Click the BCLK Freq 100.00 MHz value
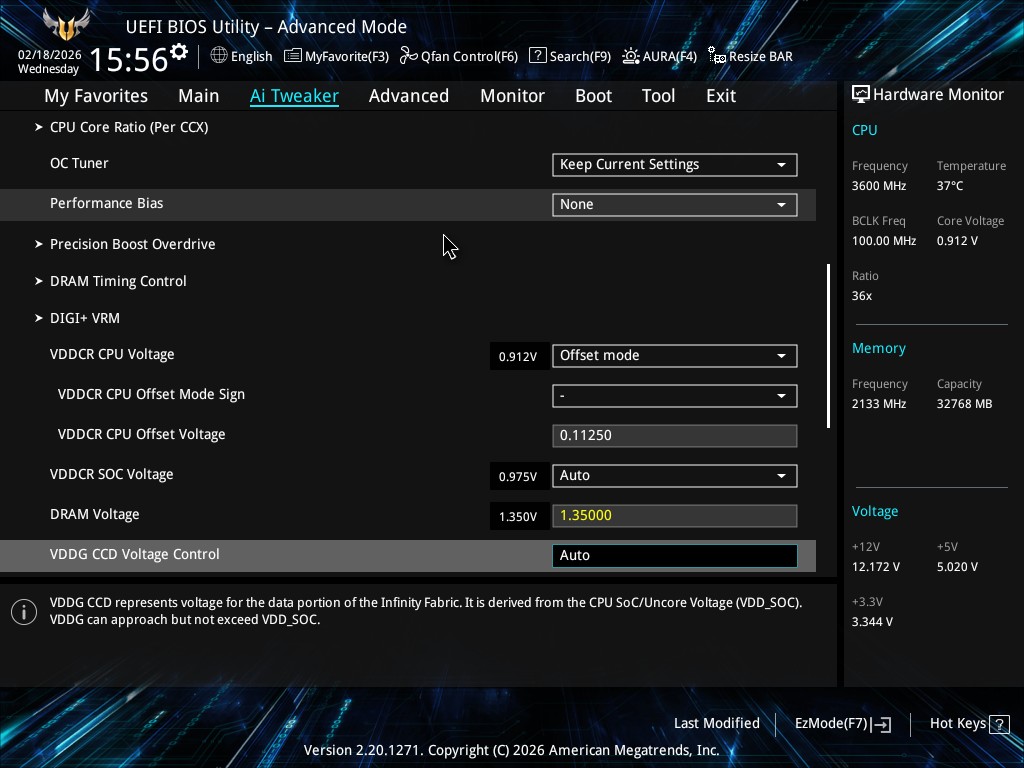 coord(884,241)
